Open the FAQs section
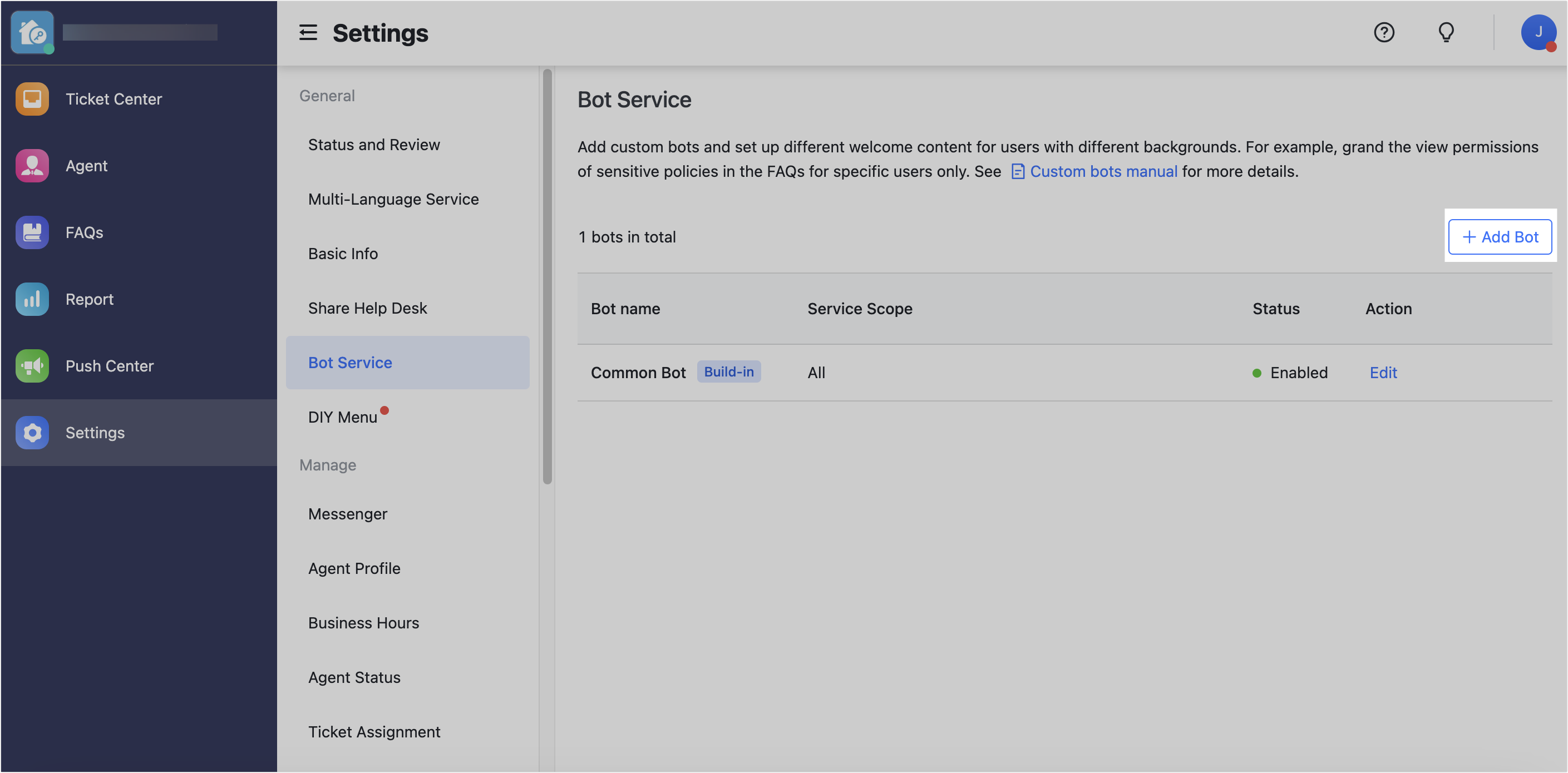This screenshot has height=773, width=1568. 83,232
